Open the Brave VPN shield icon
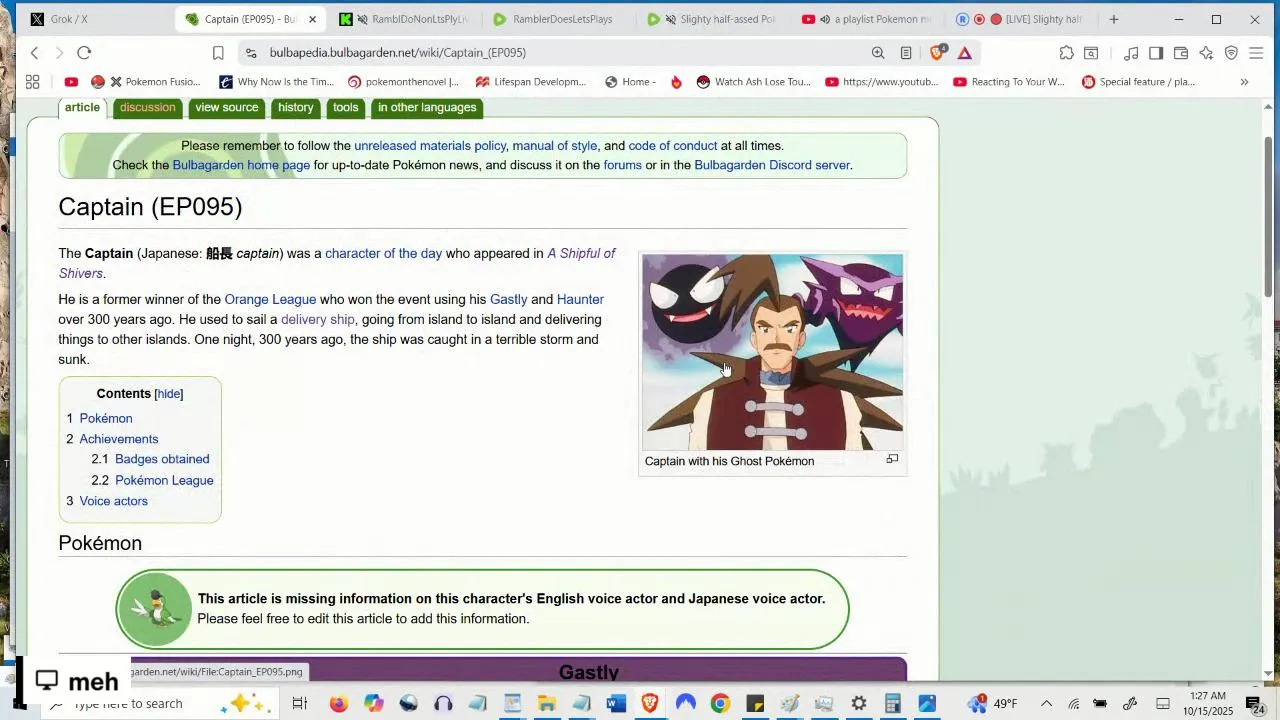The image size is (1280, 720). coord(1231,53)
